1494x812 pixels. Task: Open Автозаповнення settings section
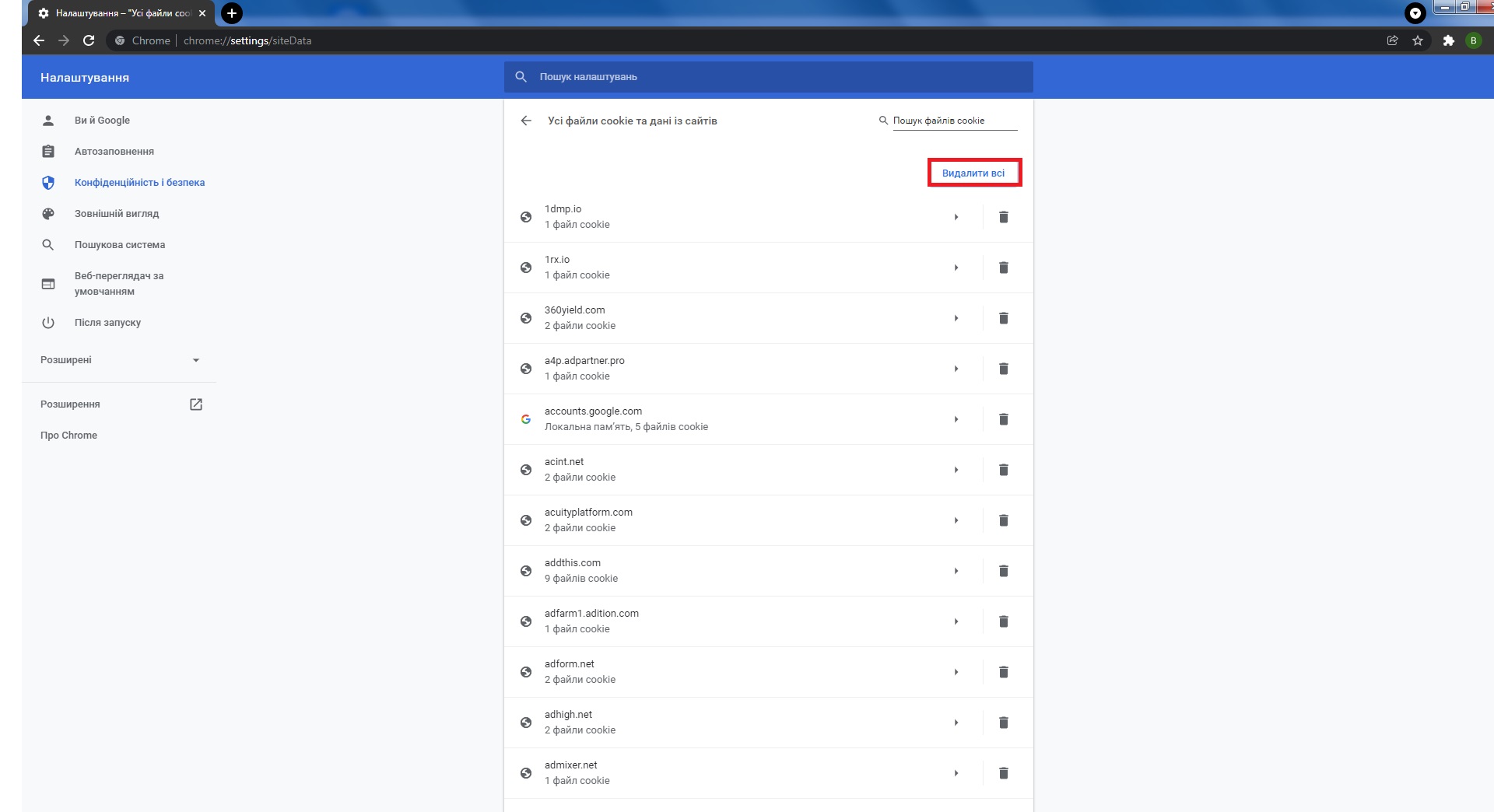114,152
